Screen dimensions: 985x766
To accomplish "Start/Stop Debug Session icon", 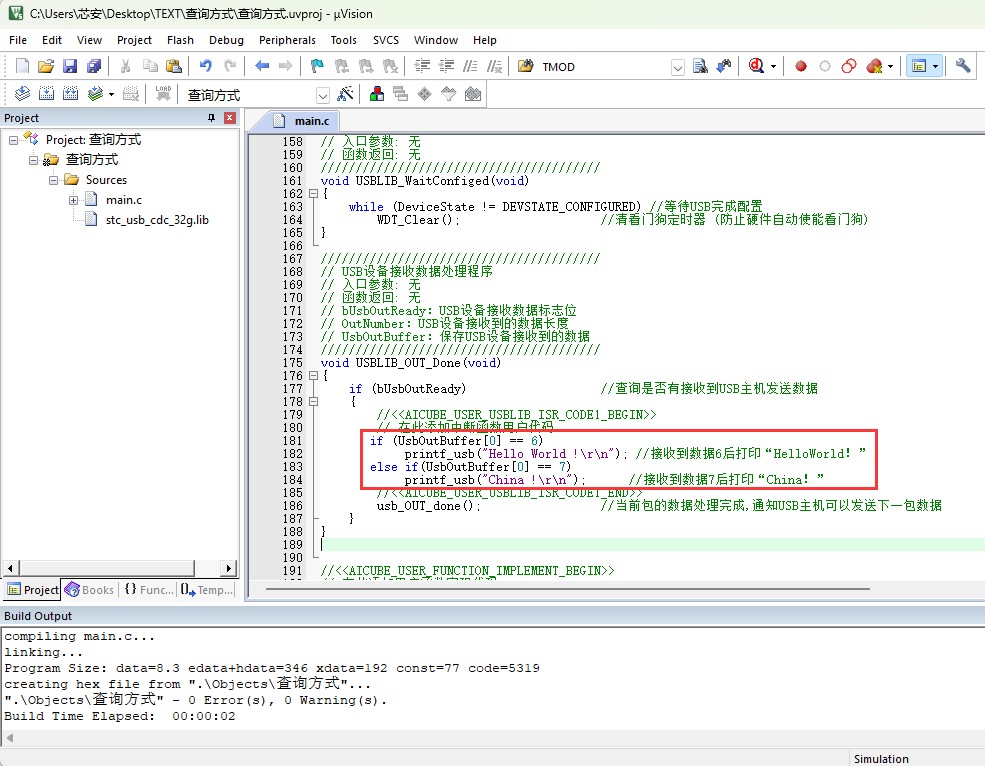I will click(x=756, y=66).
